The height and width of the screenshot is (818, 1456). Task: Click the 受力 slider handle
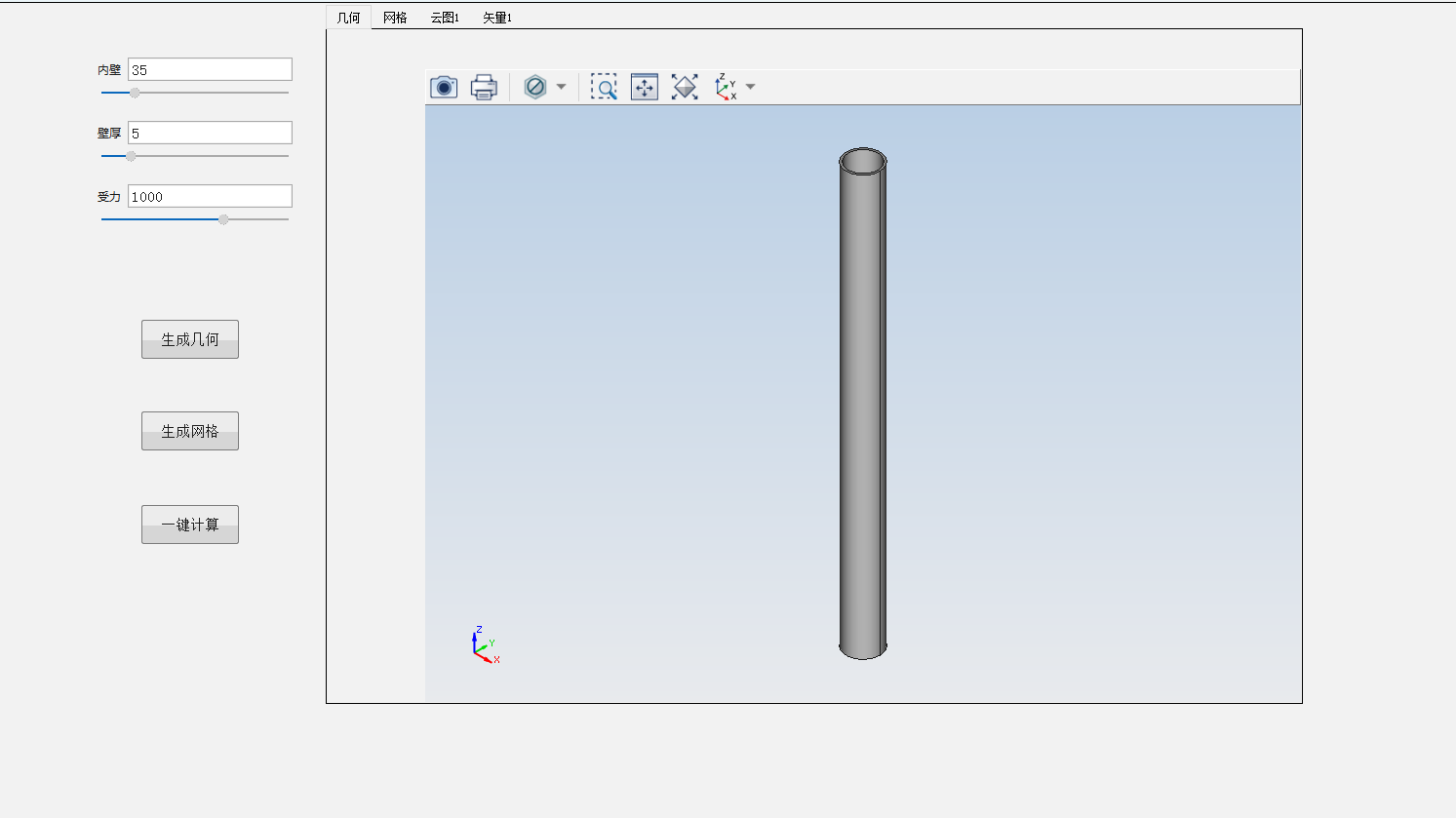coord(223,219)
